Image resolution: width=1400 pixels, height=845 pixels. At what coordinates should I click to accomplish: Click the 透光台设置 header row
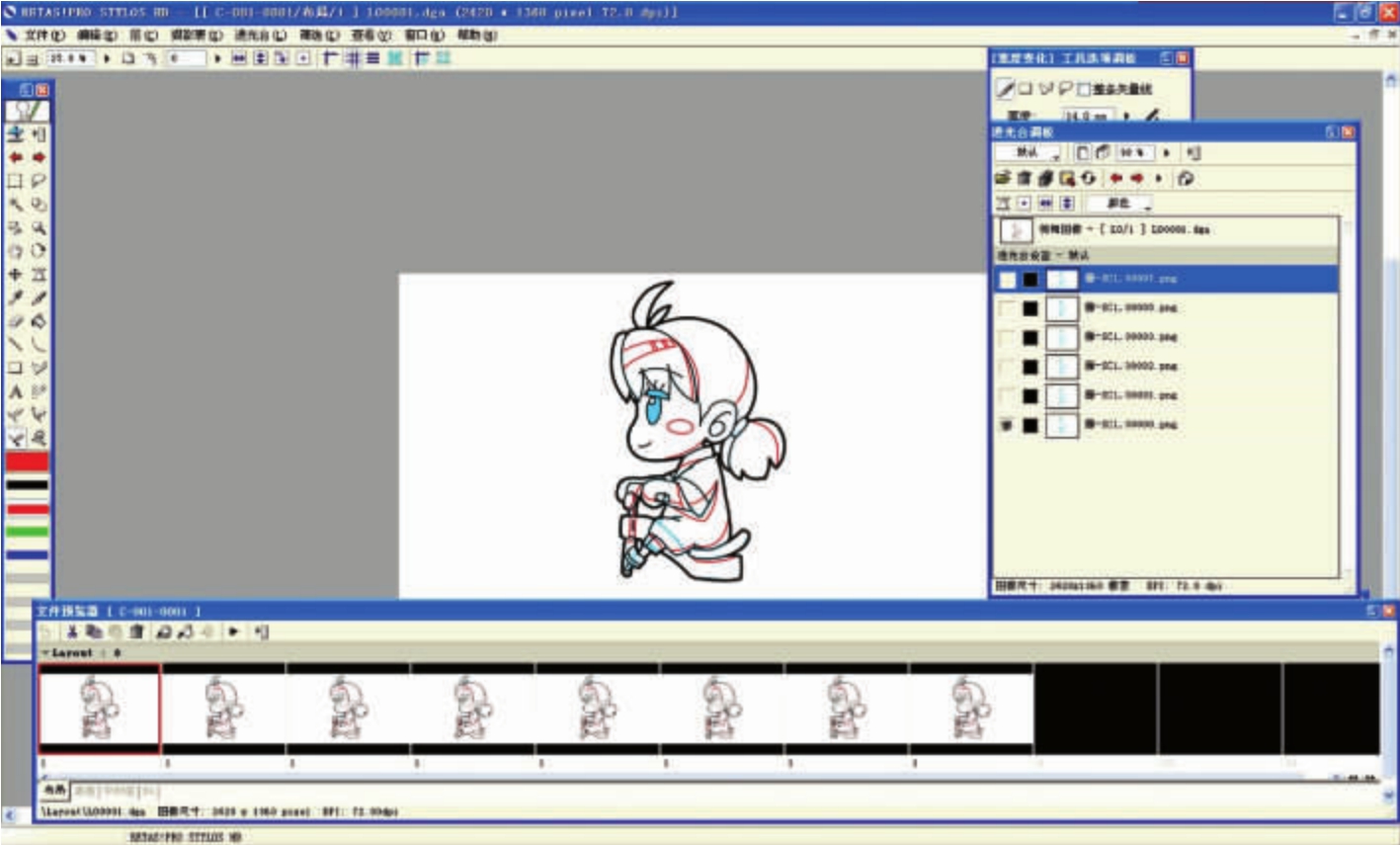point(1167,255)
